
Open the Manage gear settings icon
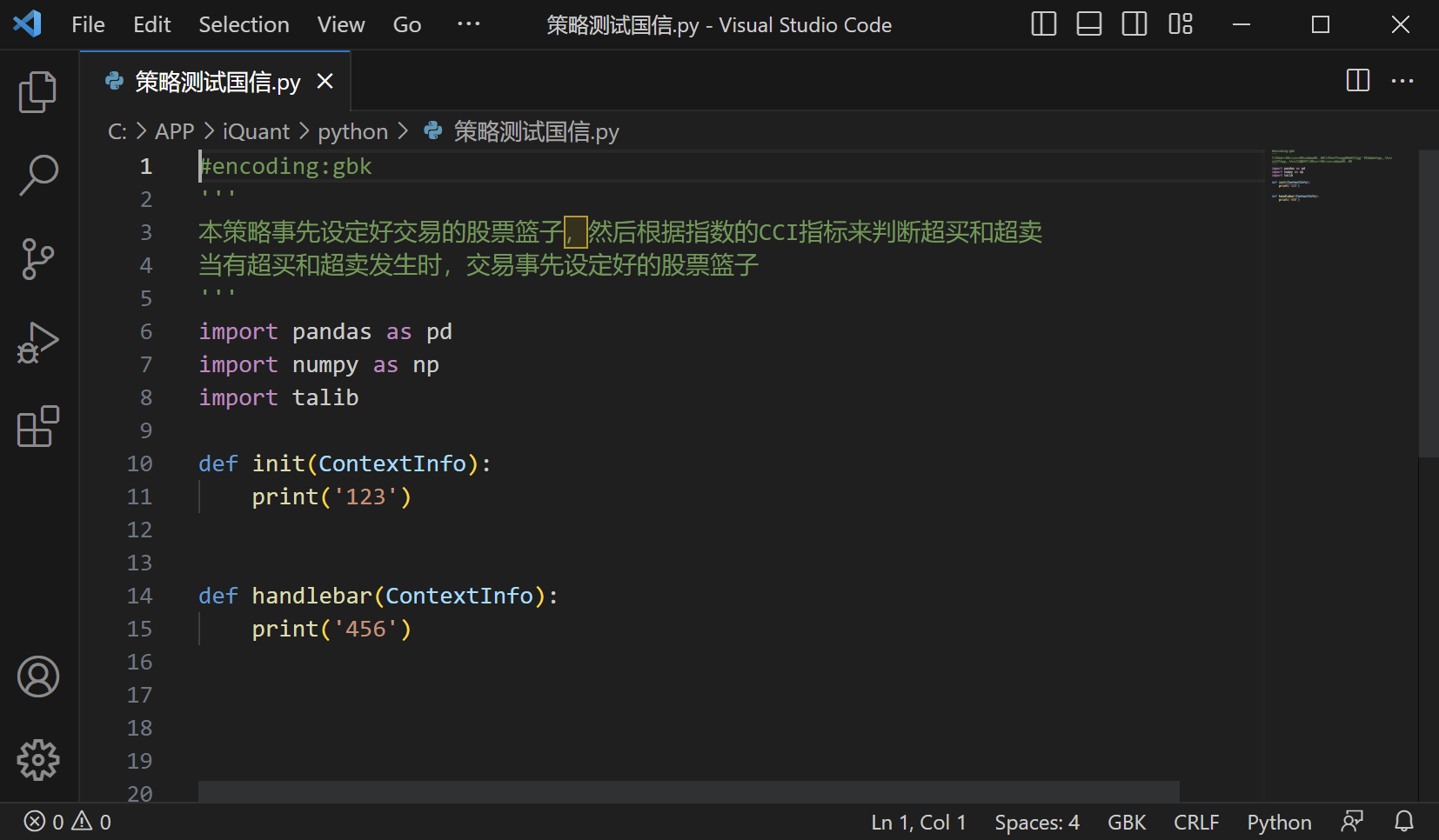(x=37, y=760)
